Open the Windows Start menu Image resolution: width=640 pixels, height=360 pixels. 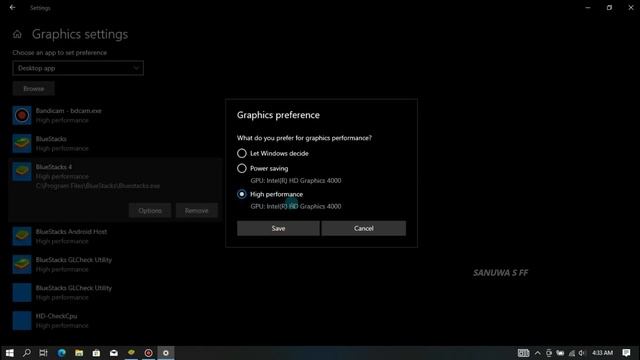click(9, 353)
